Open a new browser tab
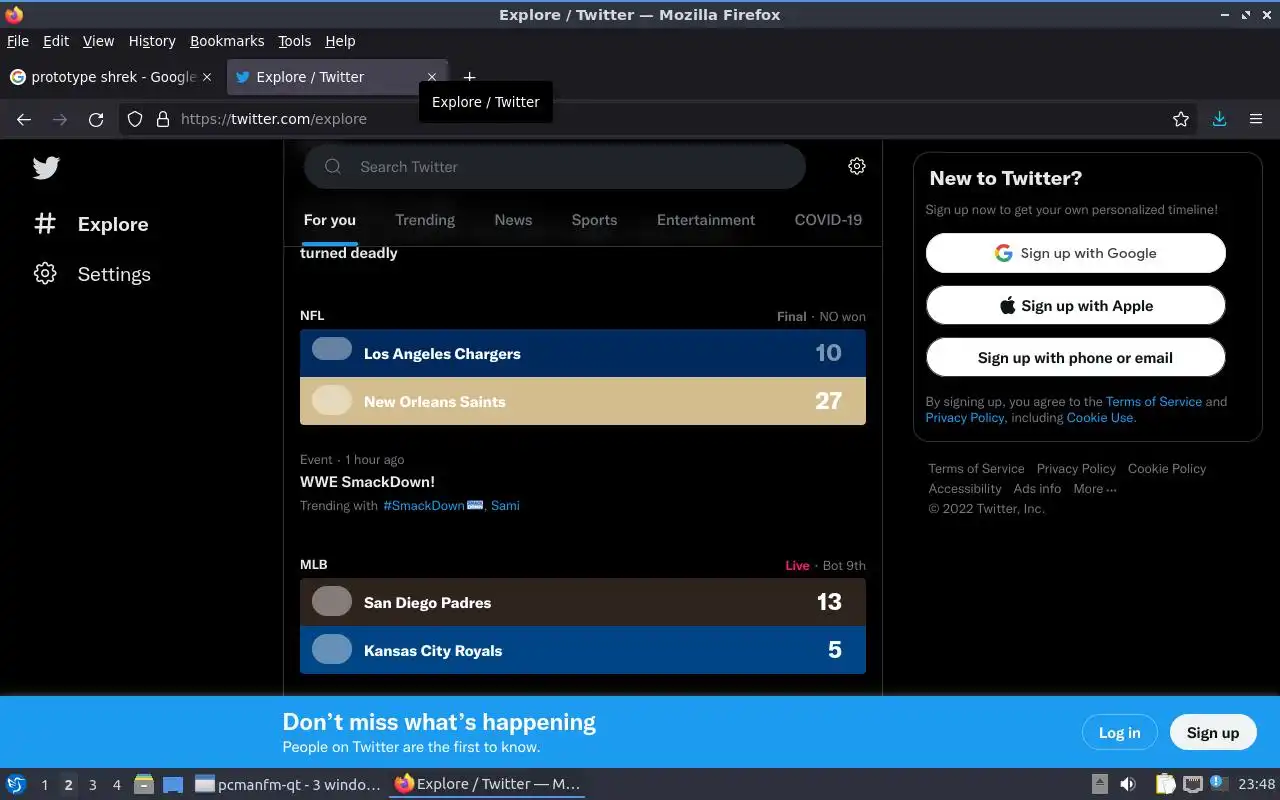The width and height of the screenshot is (1280, 800). tap(469, 77)
